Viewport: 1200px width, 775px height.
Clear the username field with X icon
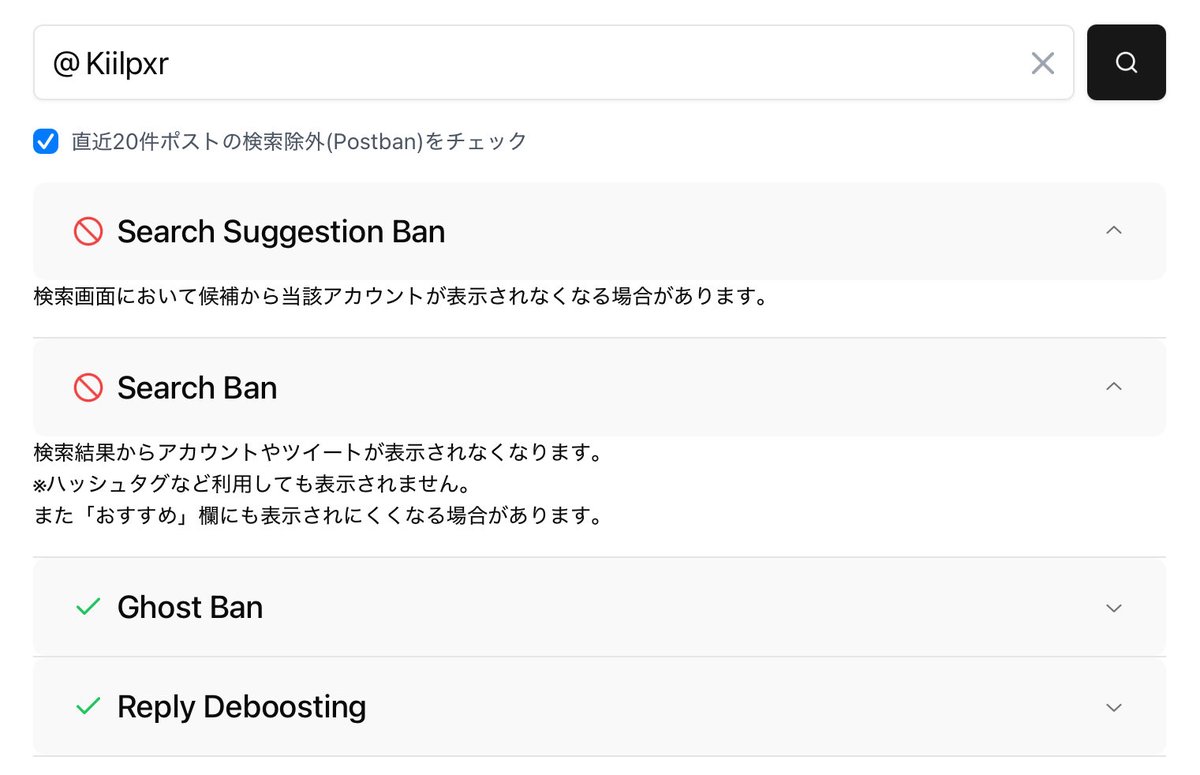(1042, 63)
